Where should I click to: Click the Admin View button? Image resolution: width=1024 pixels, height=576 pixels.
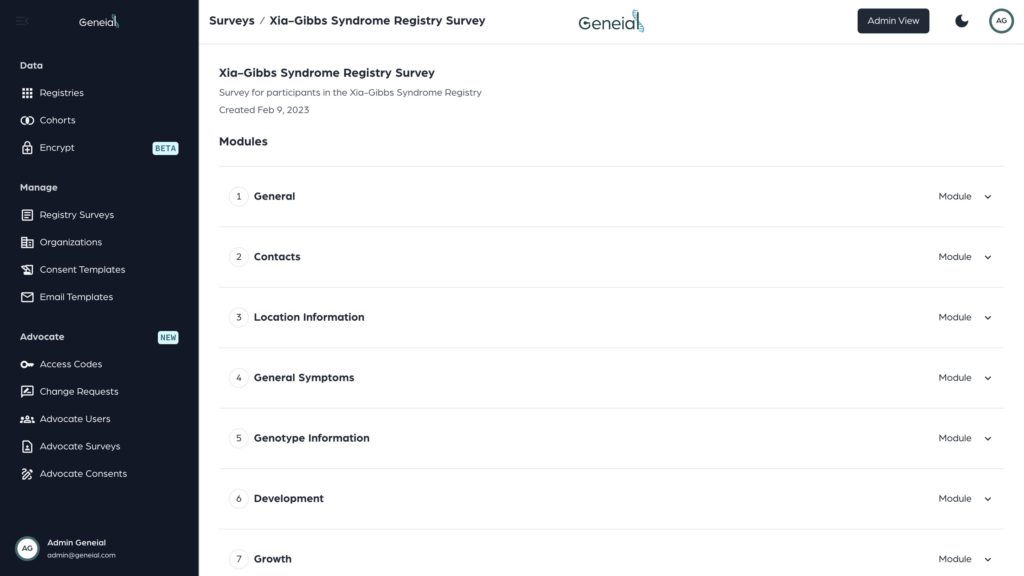pyautogui.click(x=893, y=21)
